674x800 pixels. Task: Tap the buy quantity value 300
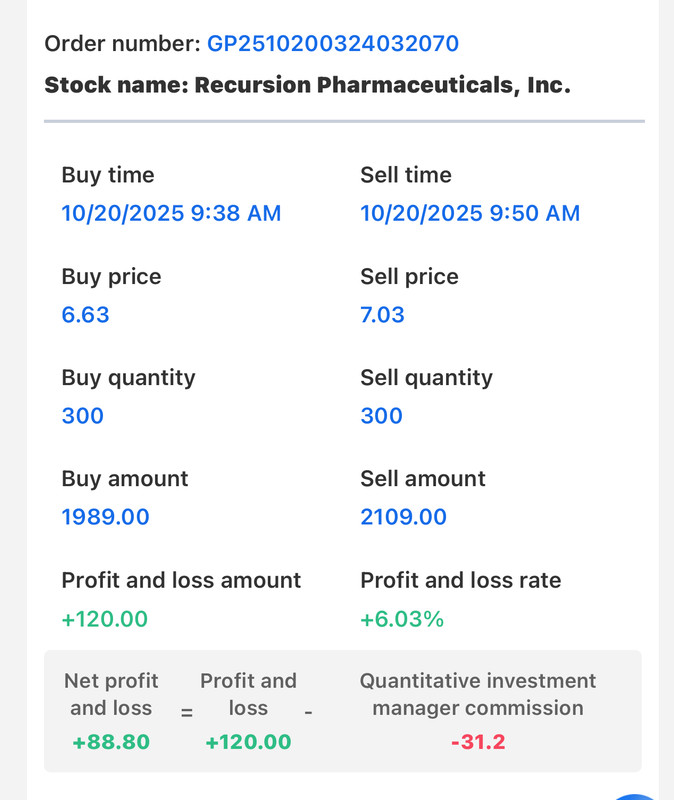click(82, 416)
